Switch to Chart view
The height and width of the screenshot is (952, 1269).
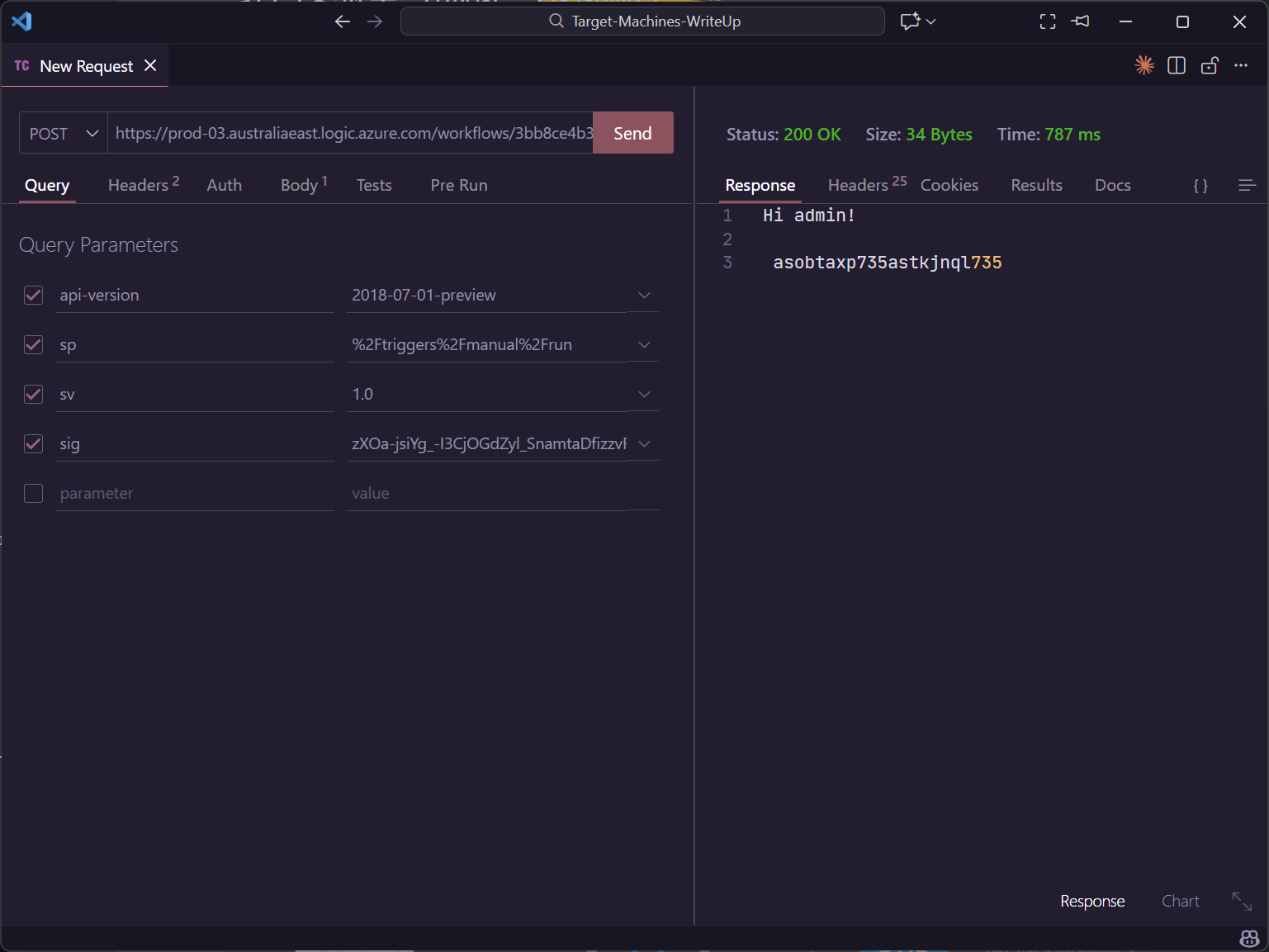1180,901
